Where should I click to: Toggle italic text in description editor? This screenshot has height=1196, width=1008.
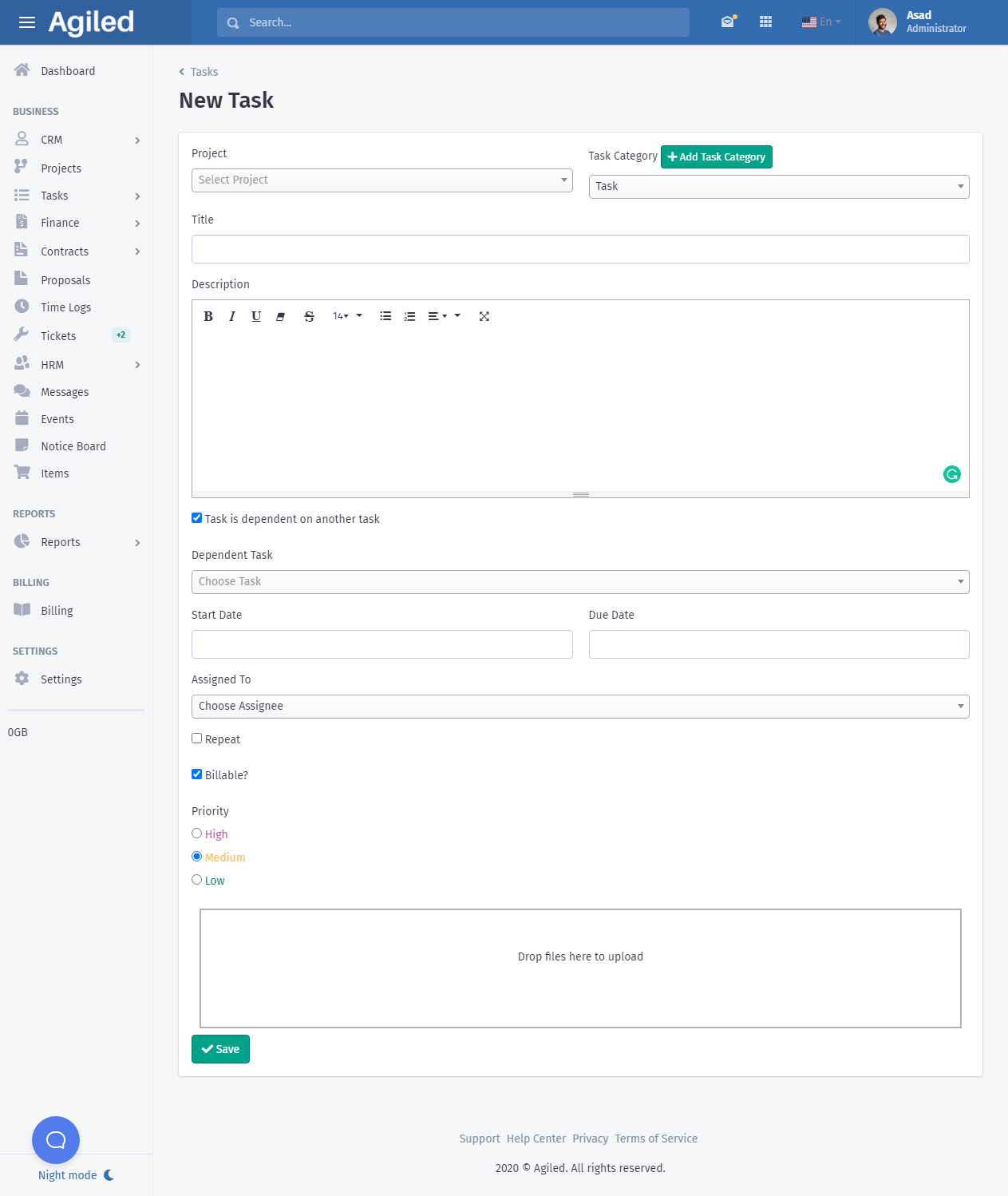232,316
